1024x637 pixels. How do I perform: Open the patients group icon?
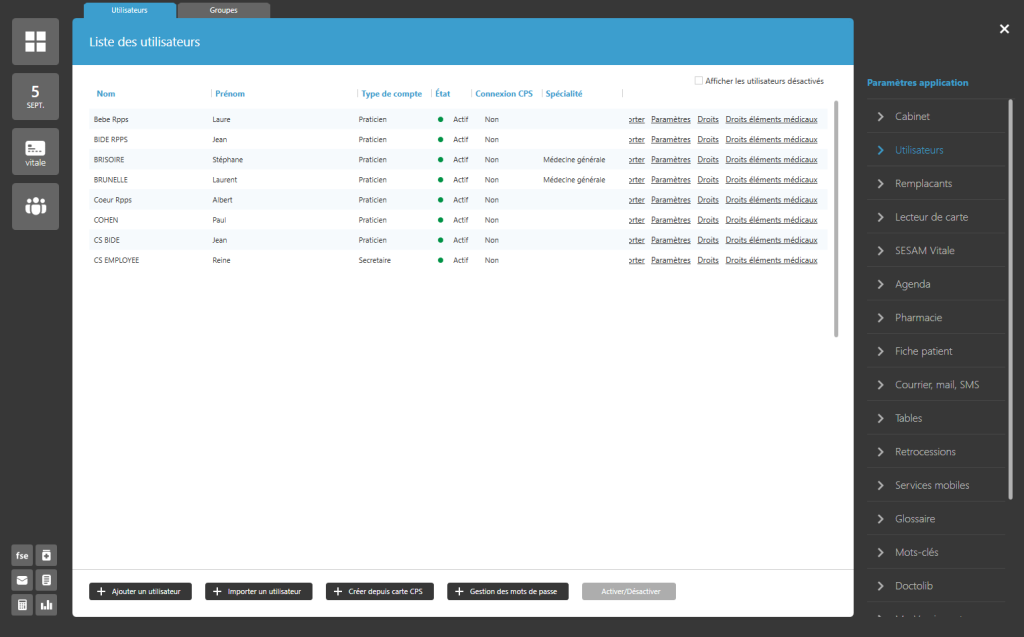tap(35, 207)
